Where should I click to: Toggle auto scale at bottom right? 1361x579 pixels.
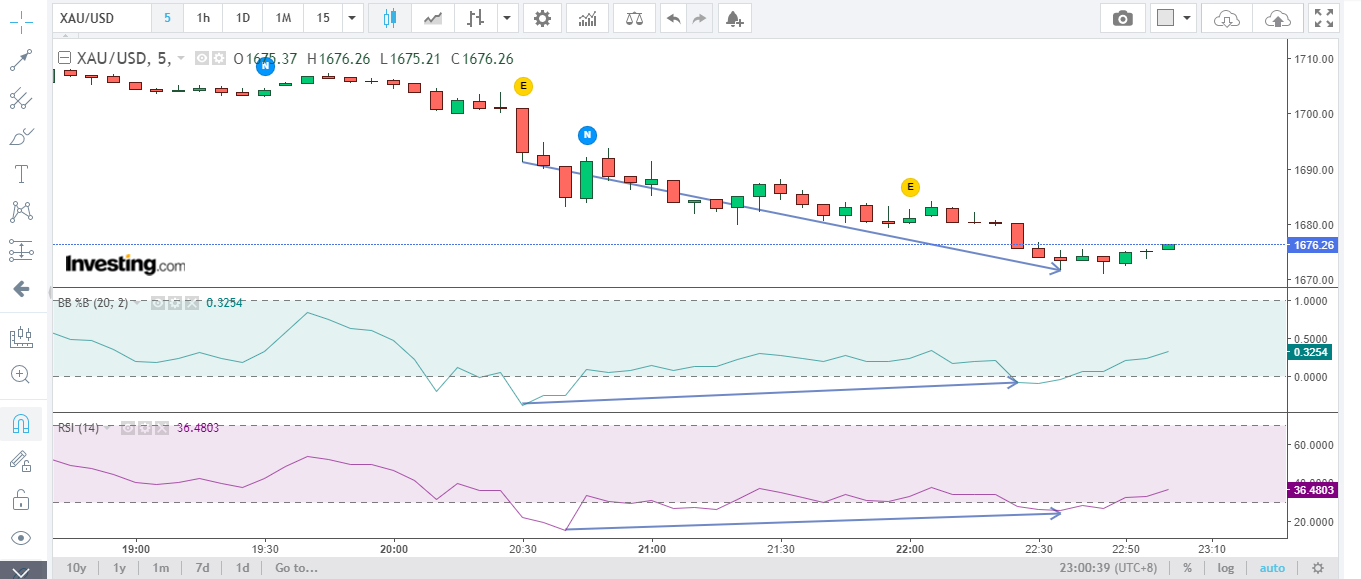[1272, 568]
